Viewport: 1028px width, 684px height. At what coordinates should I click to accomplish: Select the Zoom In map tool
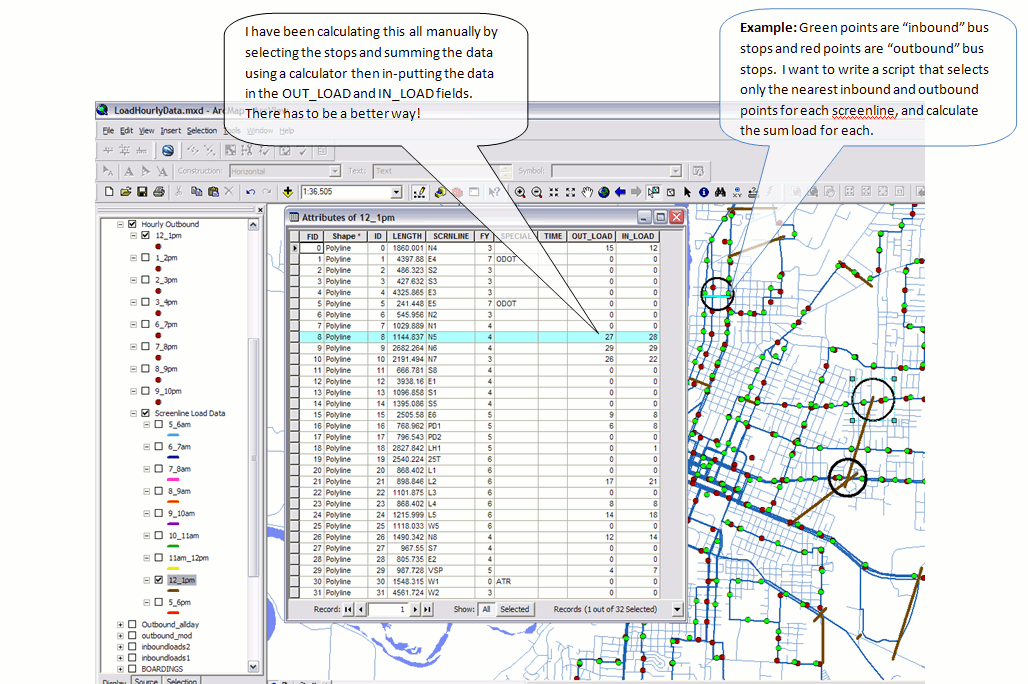point(521,191)
